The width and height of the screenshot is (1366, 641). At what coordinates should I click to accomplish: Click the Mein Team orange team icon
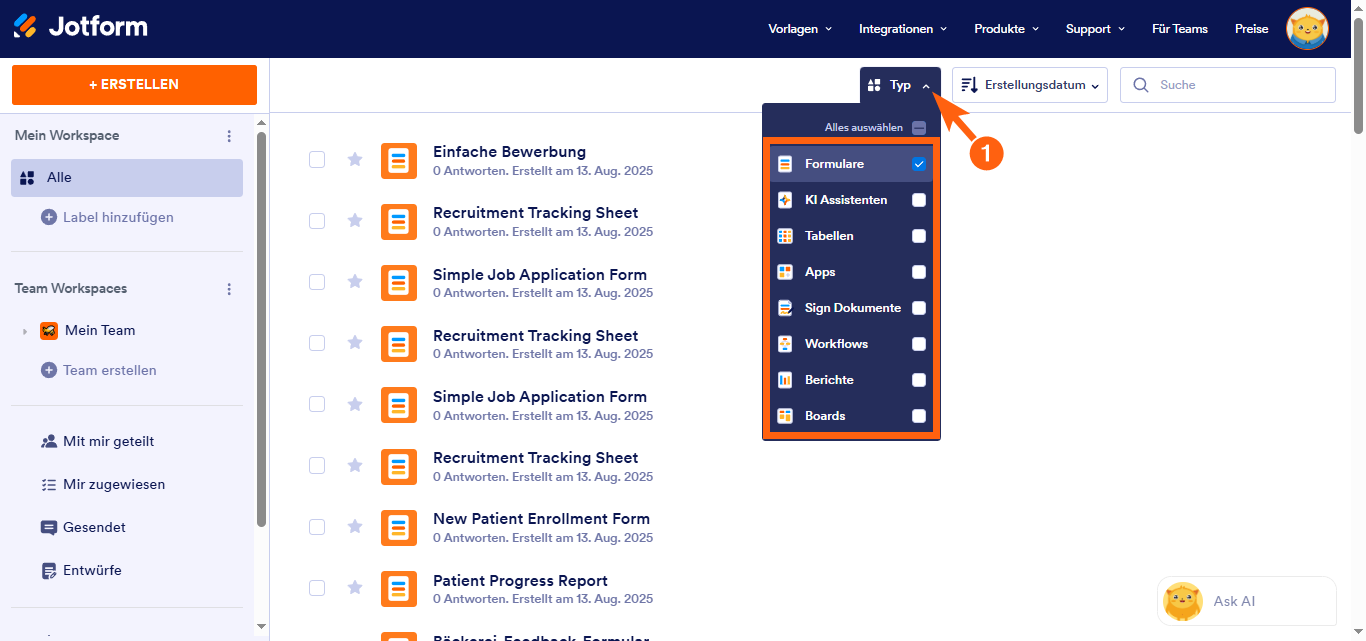[49, 330]
